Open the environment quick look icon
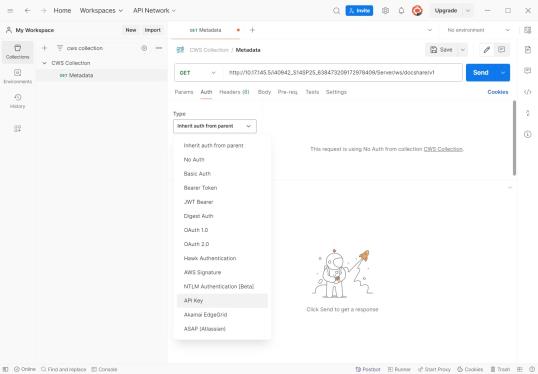This screenshot has width=538, height=374. [527, 30]
